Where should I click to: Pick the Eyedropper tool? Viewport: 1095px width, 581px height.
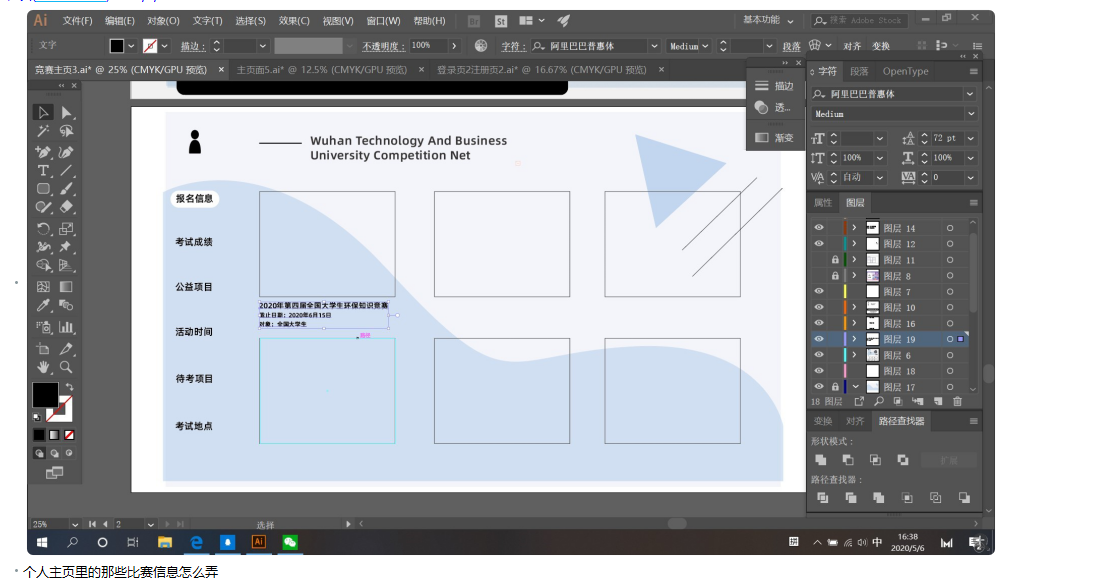[x=43, y=306]
